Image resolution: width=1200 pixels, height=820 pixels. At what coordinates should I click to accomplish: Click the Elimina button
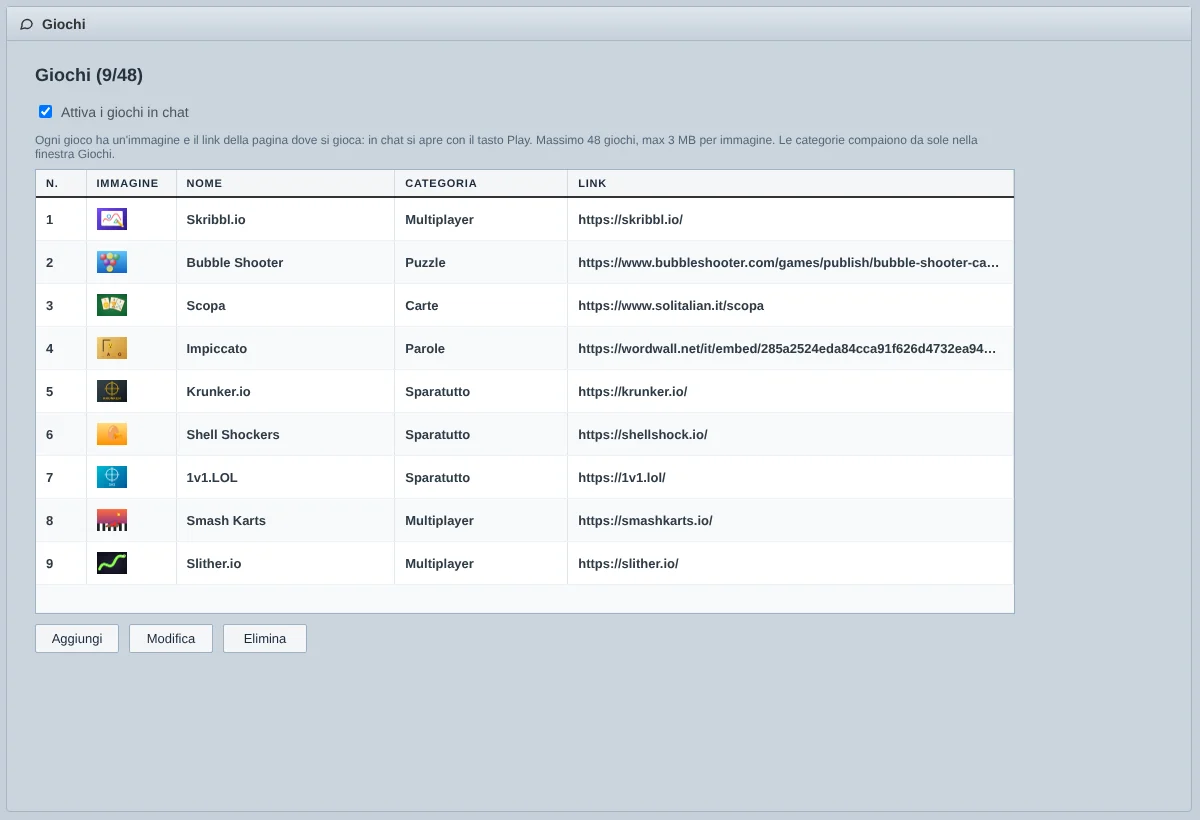coord(265,639)
